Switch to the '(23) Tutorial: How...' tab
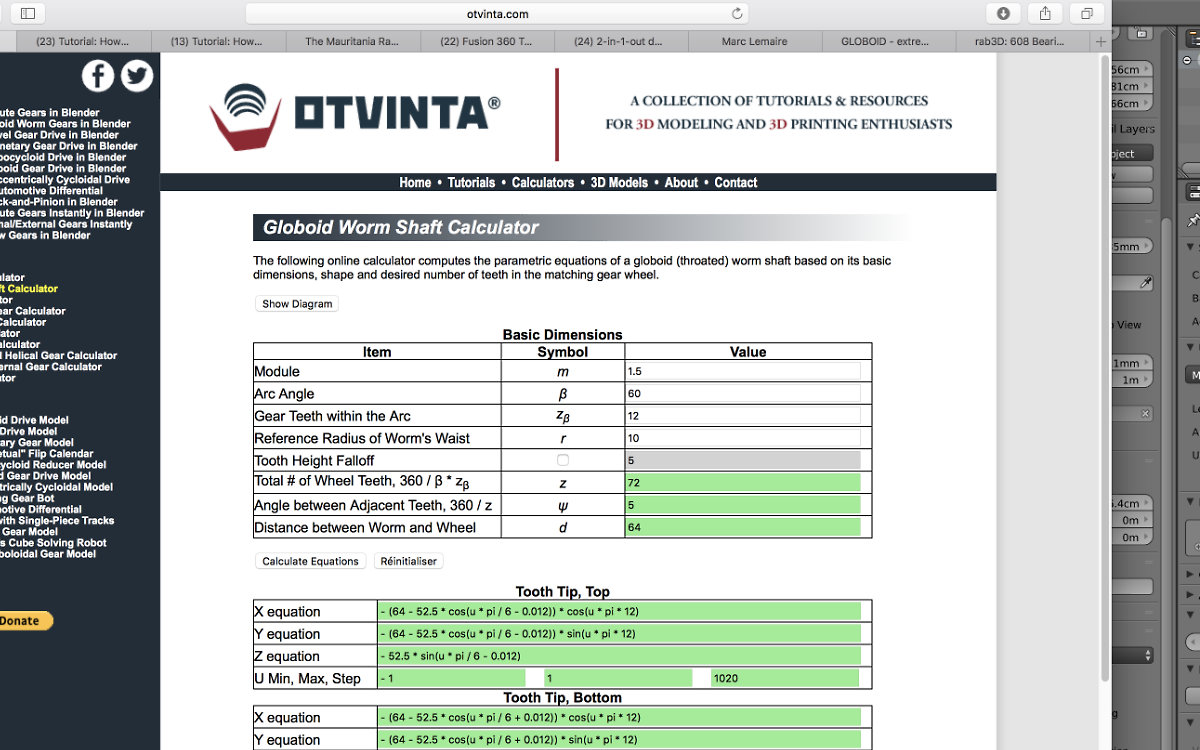1200x750 pixels. pos(82,41)
